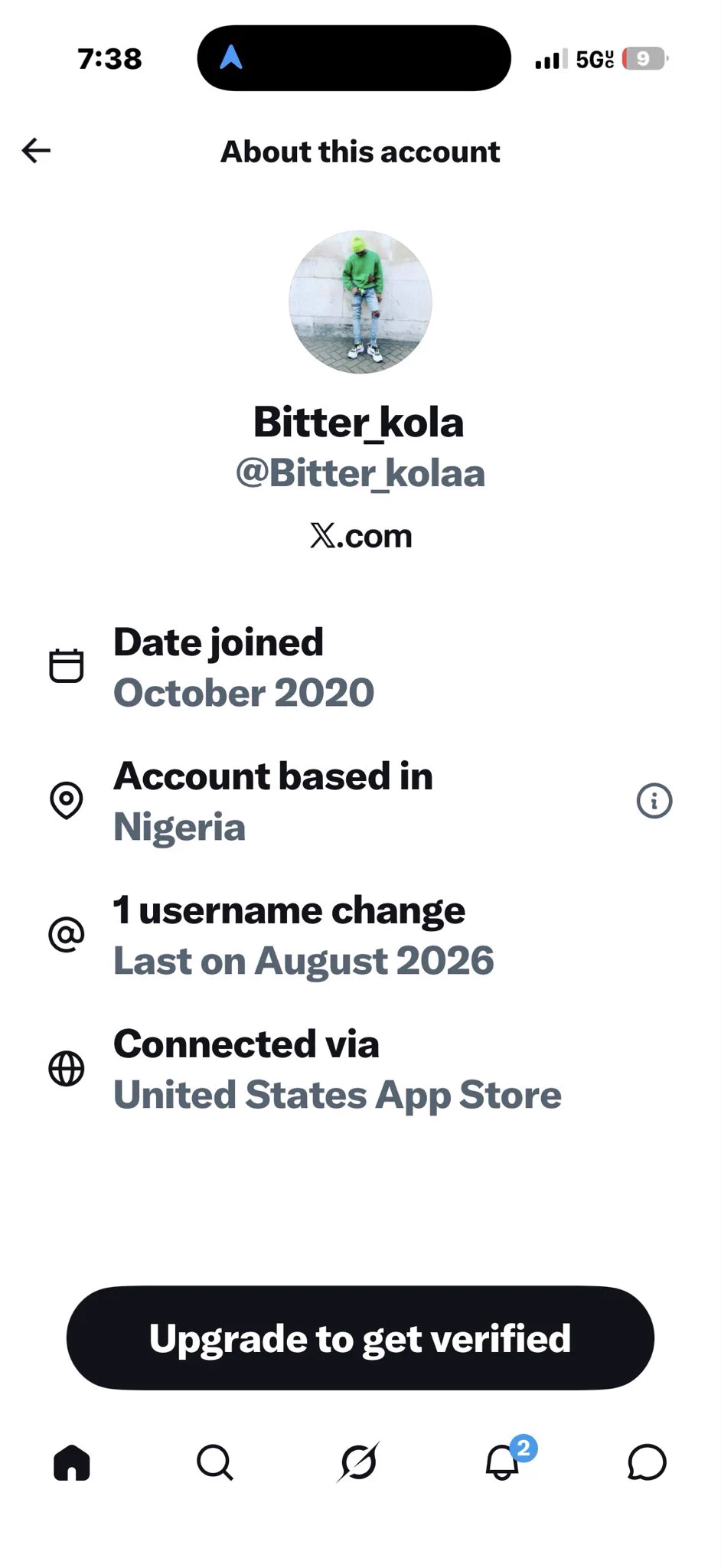This screenshot has width=721, height=1568.
Task: Open the Search magnifier tab
Action: [215, 1462]
